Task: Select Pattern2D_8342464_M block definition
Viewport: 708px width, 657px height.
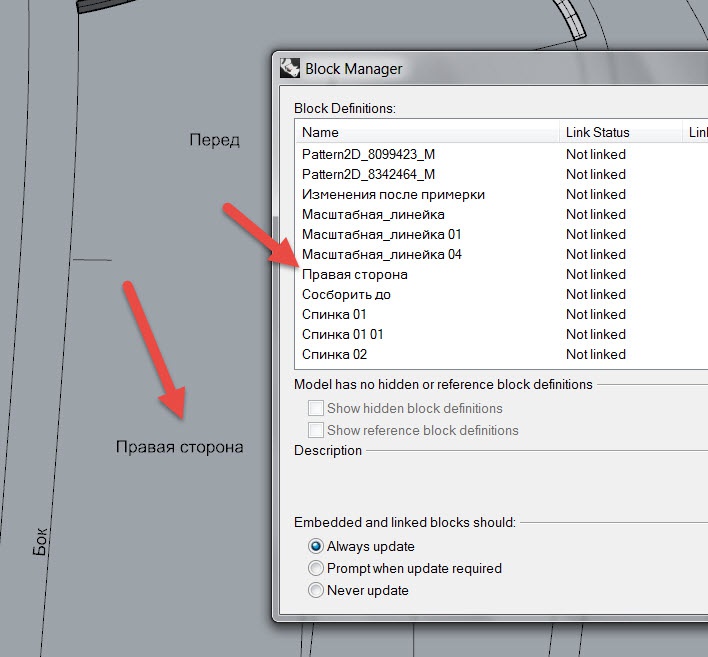Action: 368,174
